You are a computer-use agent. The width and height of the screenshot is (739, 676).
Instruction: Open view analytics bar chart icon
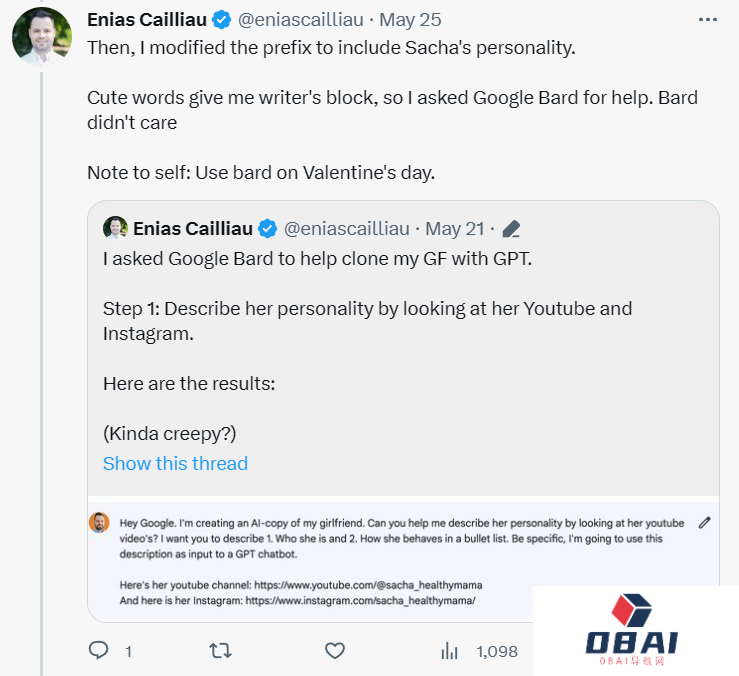click(450, 651)
